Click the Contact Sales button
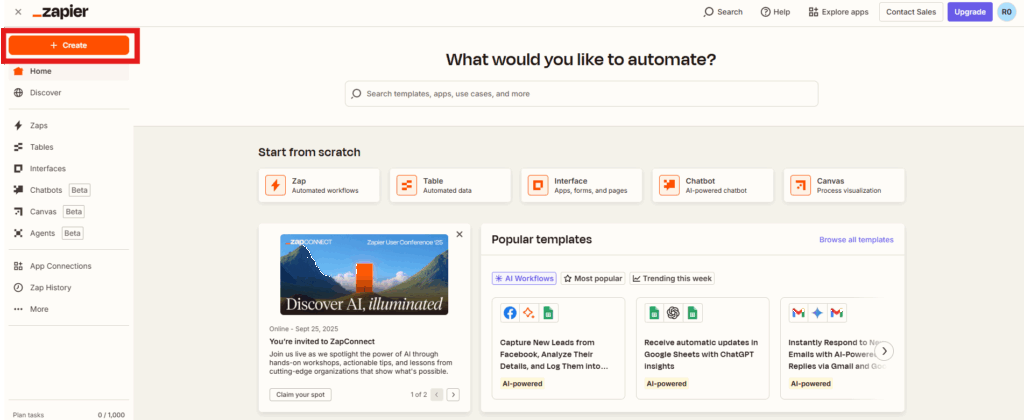The width and height of the screenshot is (1024, 420). [x=911, y=12]
